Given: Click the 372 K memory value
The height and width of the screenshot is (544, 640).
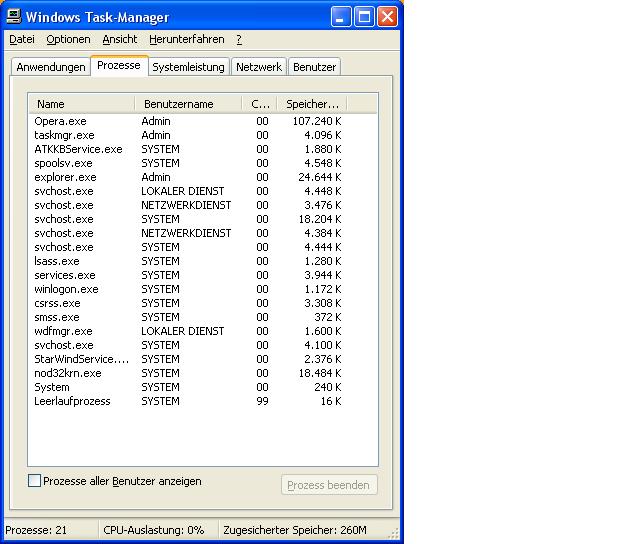Looking at the screenshot, I should pos(328,317).
